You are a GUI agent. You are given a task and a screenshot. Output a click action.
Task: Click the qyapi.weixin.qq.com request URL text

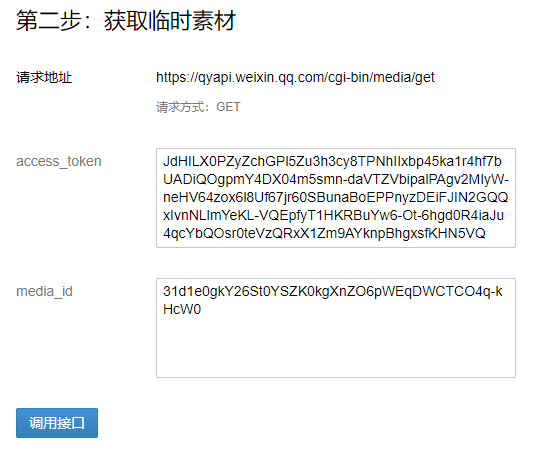point(295,78)
